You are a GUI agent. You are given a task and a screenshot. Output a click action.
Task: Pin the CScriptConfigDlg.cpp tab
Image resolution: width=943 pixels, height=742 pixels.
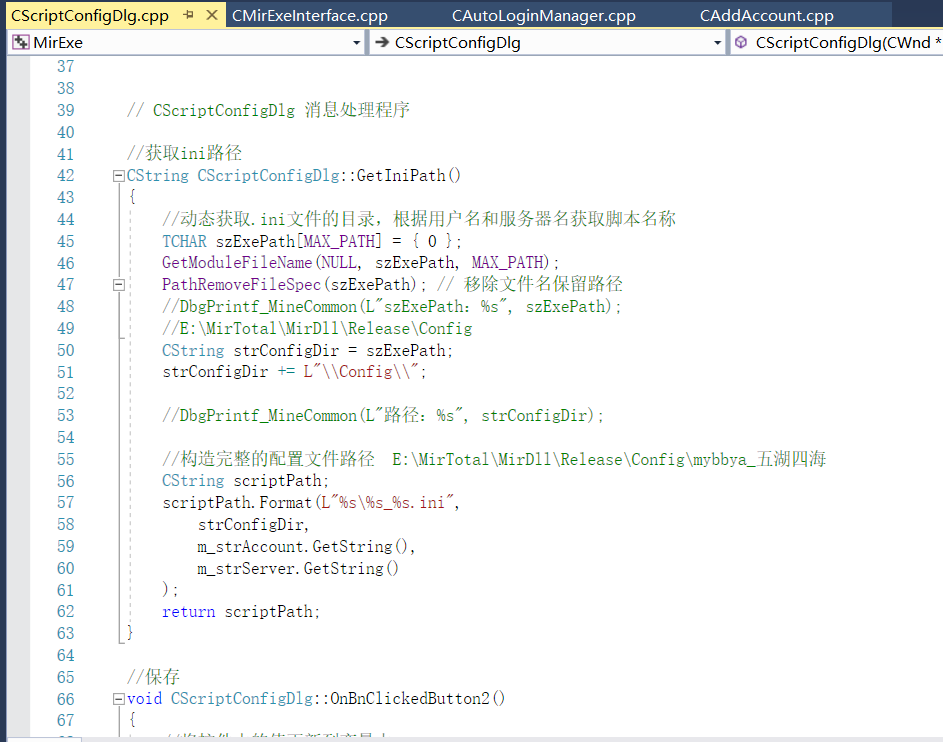pos(189,15)
